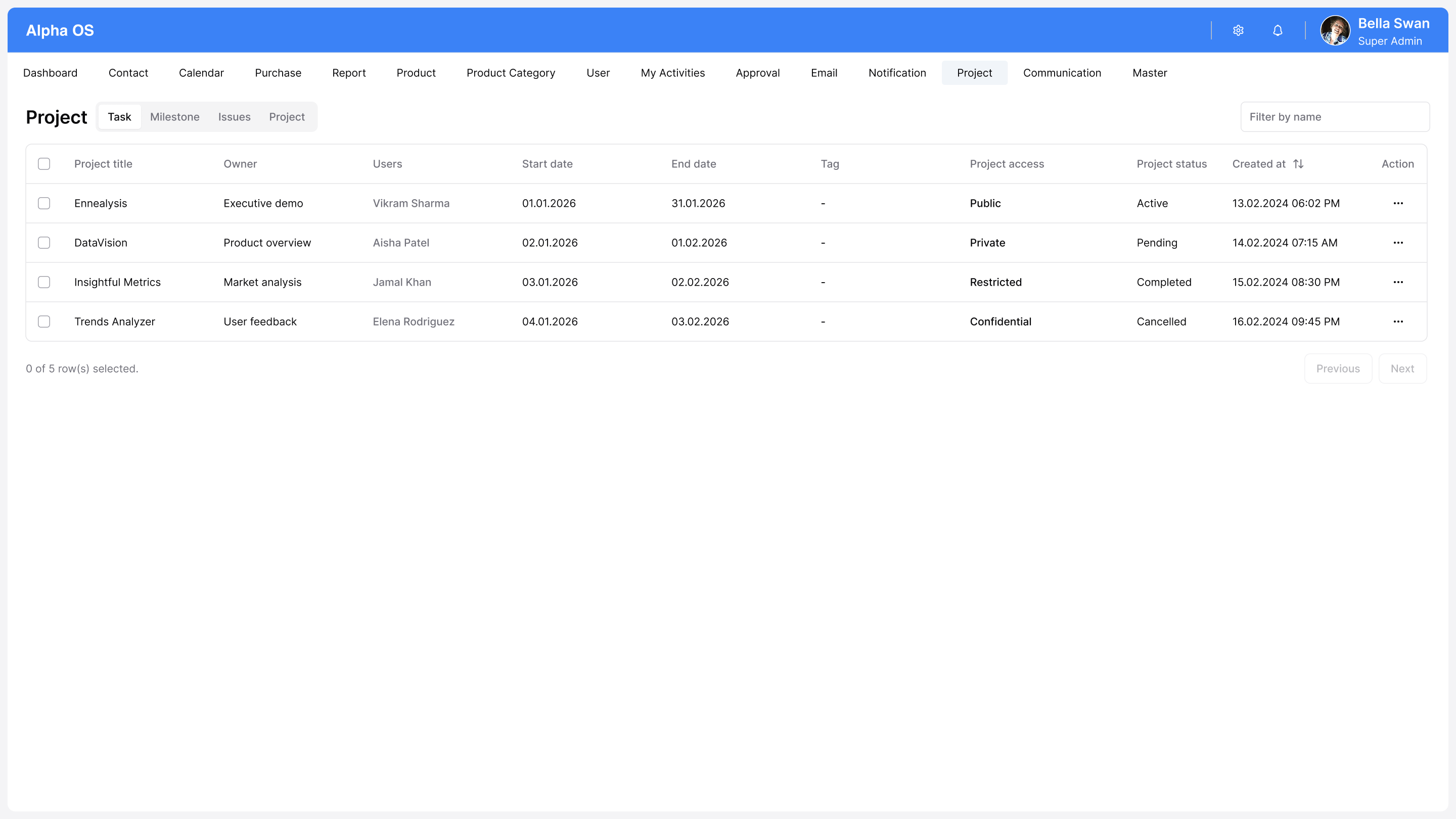Tick the DataVision row checkbox
This screenshot has height=819, width=1456.
(x=44, y=243)
